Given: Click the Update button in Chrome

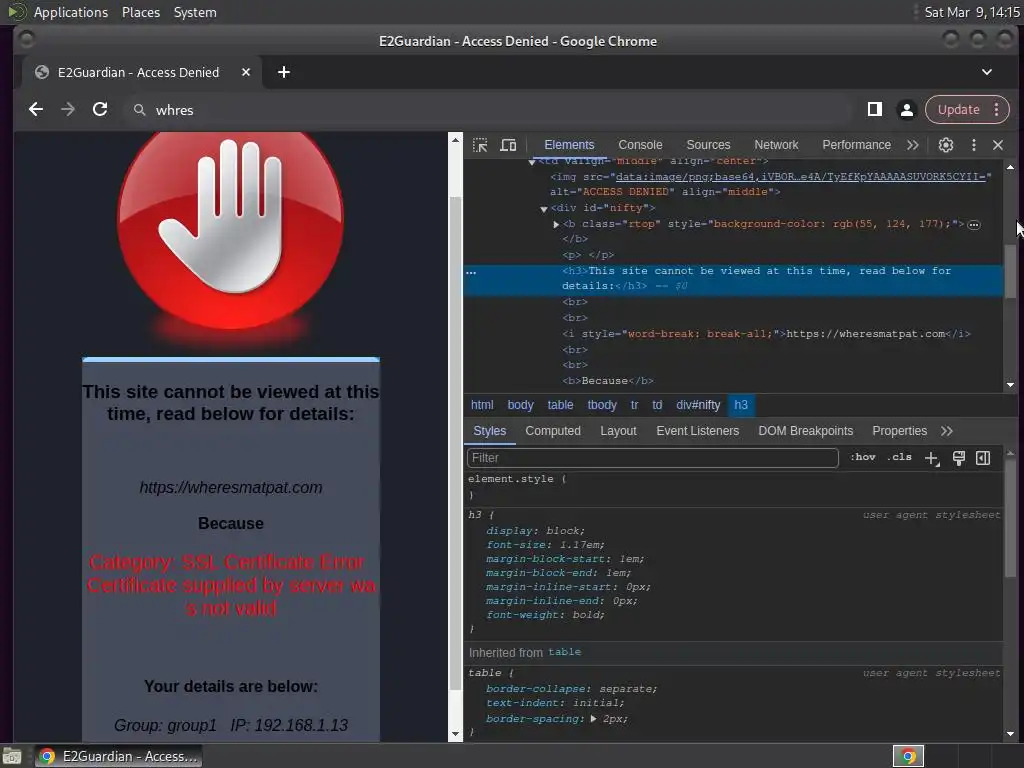Looking at the screenshot, I should (x=958, y=110).
